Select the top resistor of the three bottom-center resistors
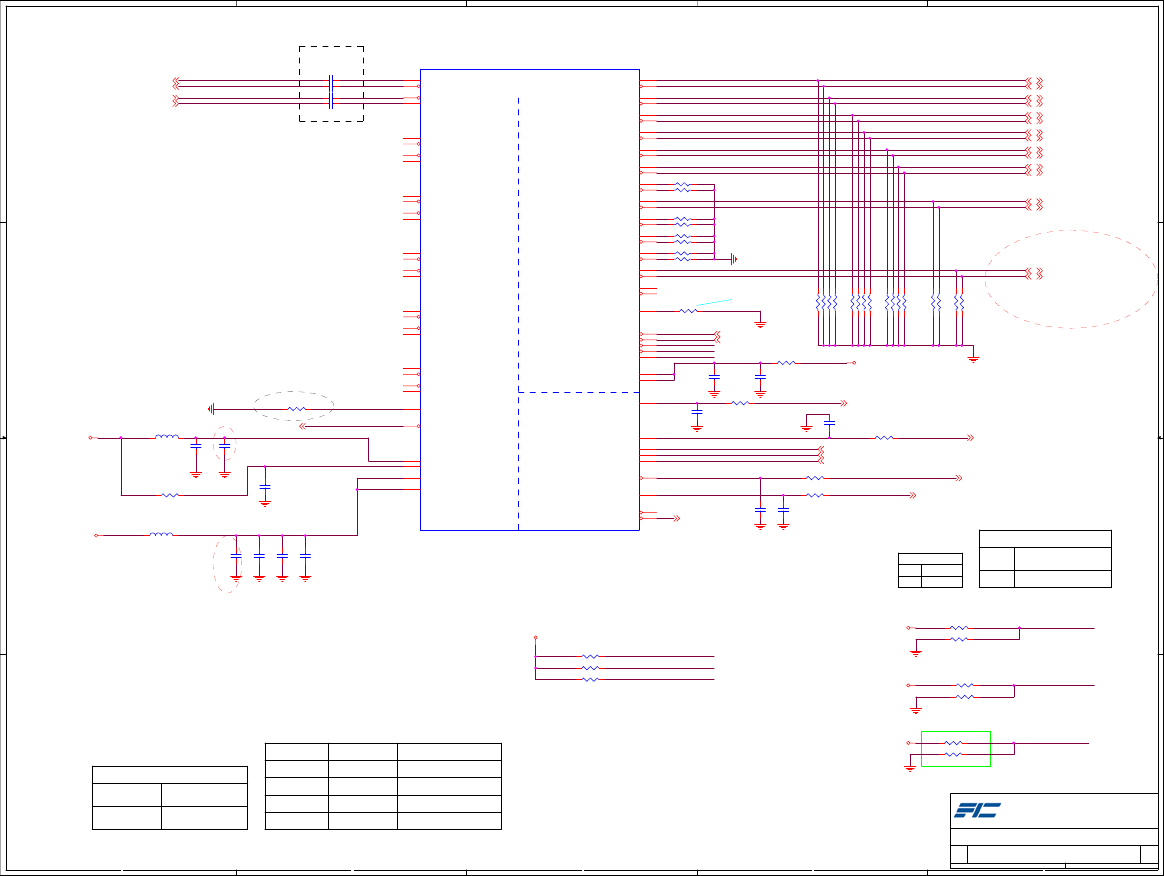Screen dimensions: 1164x876 tap(590, 656)
